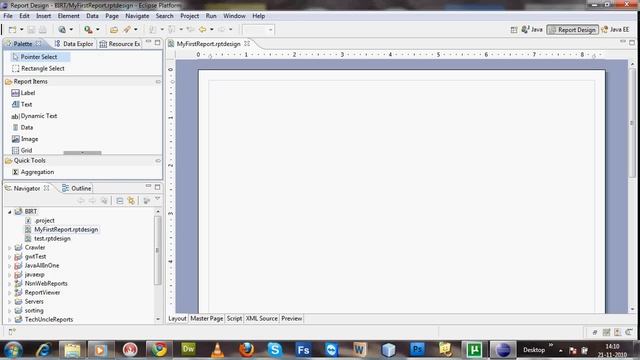The height and width of the screenshot is (360, 640).
Task: Switch to the XML Source tab
Action: pos(262,318)
